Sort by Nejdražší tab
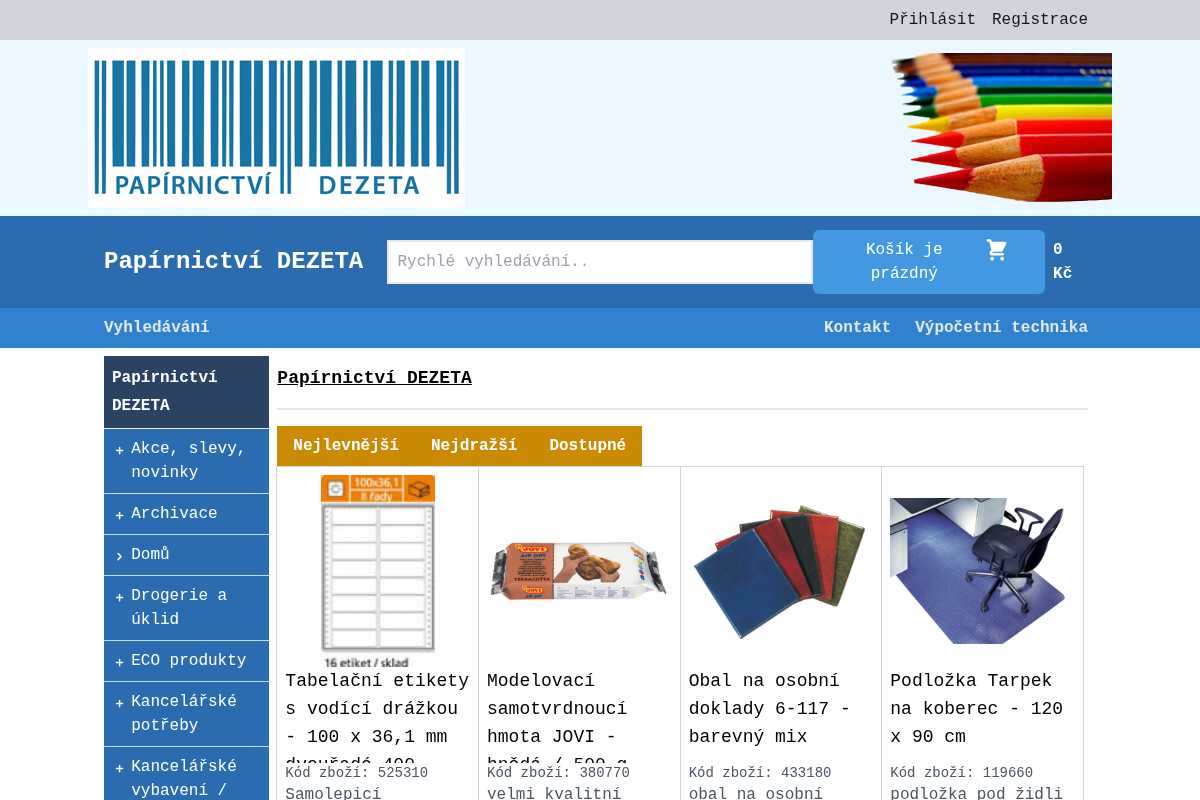1200x800 pixels. [x=474, y=446]
